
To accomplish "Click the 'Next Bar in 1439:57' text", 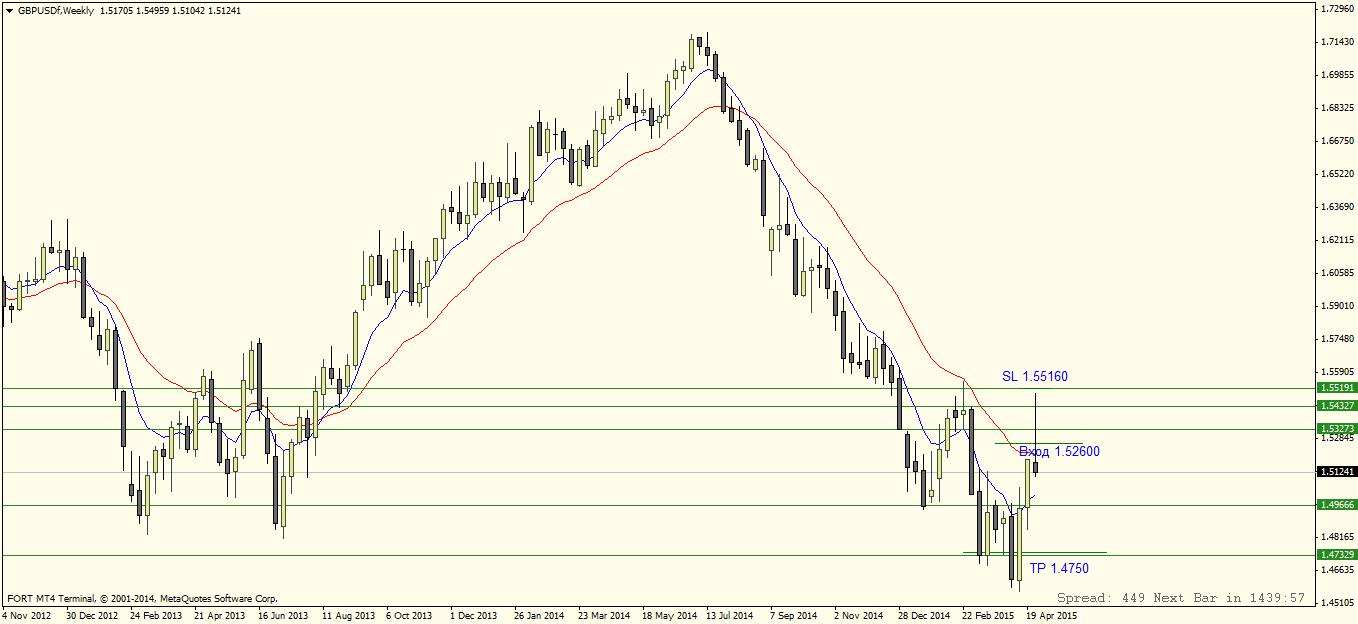I will (x=1229, y=598).
